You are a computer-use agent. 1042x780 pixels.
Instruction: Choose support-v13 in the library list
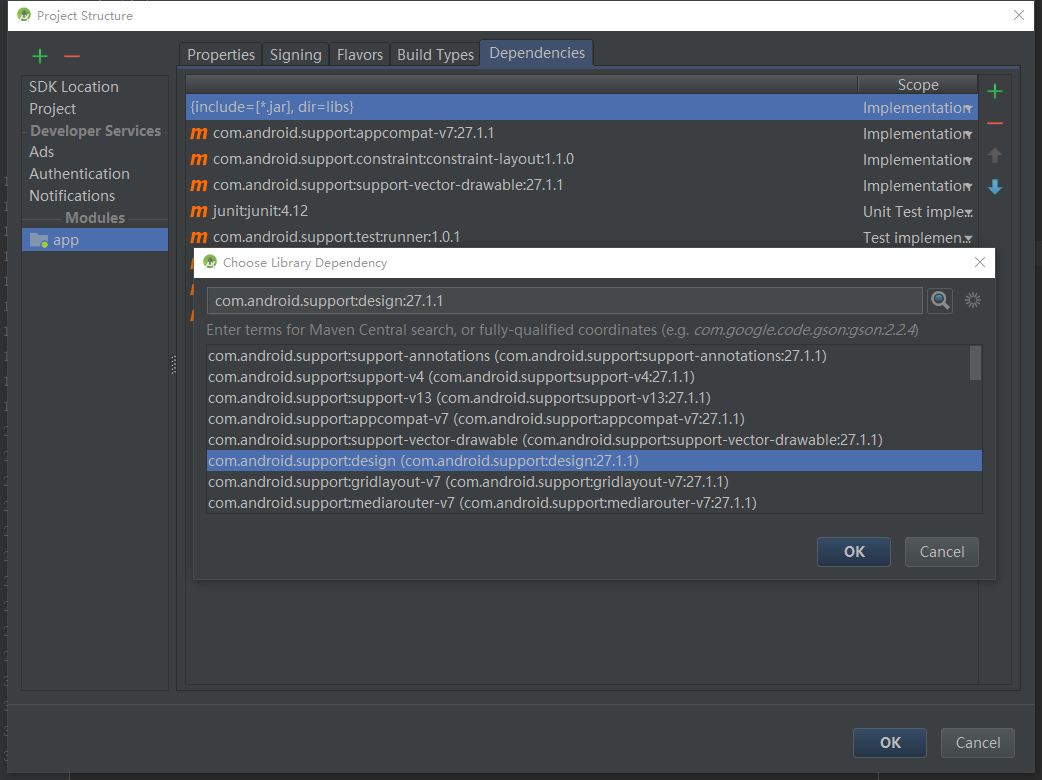(x=587, y=398)
